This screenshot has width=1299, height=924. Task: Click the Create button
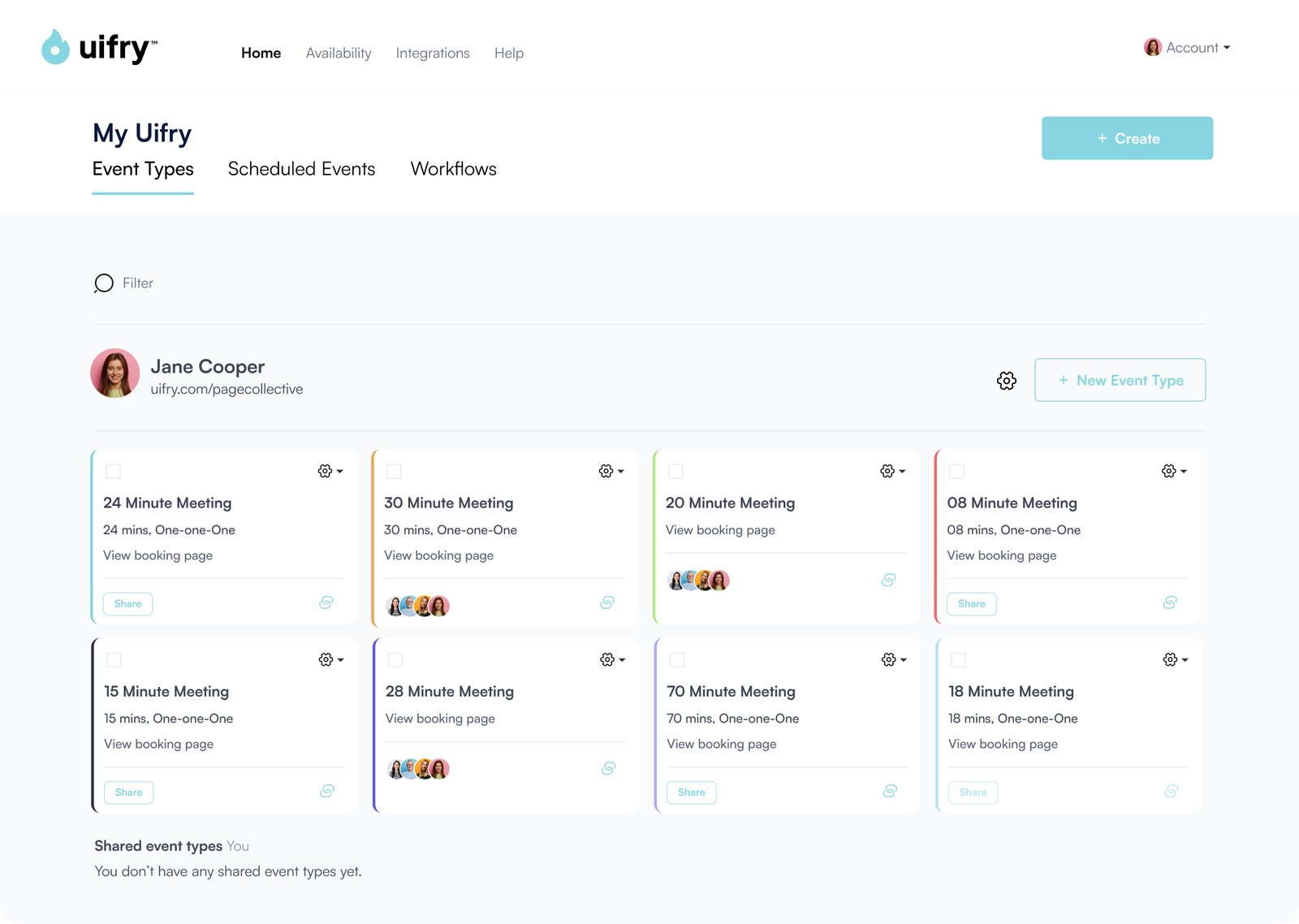coord(1127,138)
